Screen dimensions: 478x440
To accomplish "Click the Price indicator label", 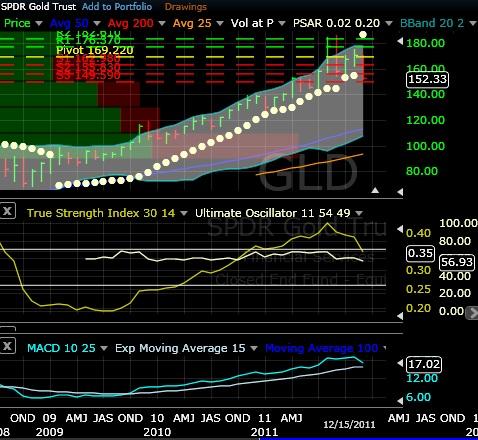I will [17, 23].
